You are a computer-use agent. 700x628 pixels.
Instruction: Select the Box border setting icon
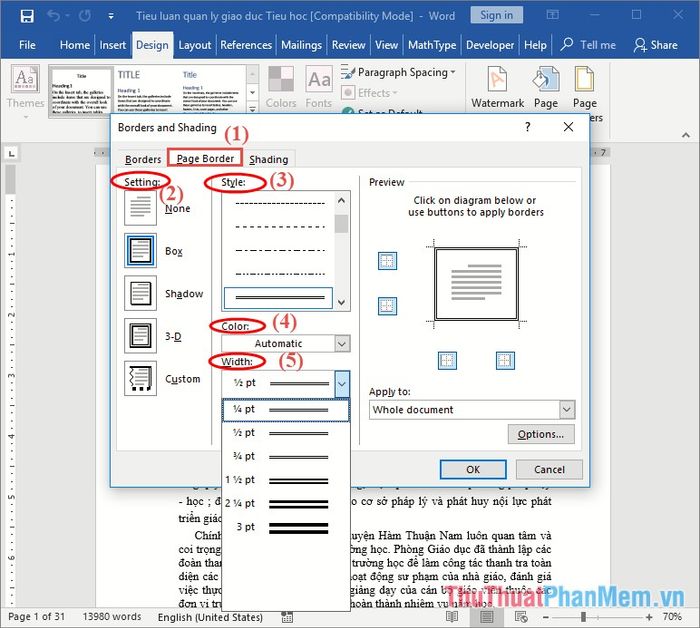click(140, 250)
